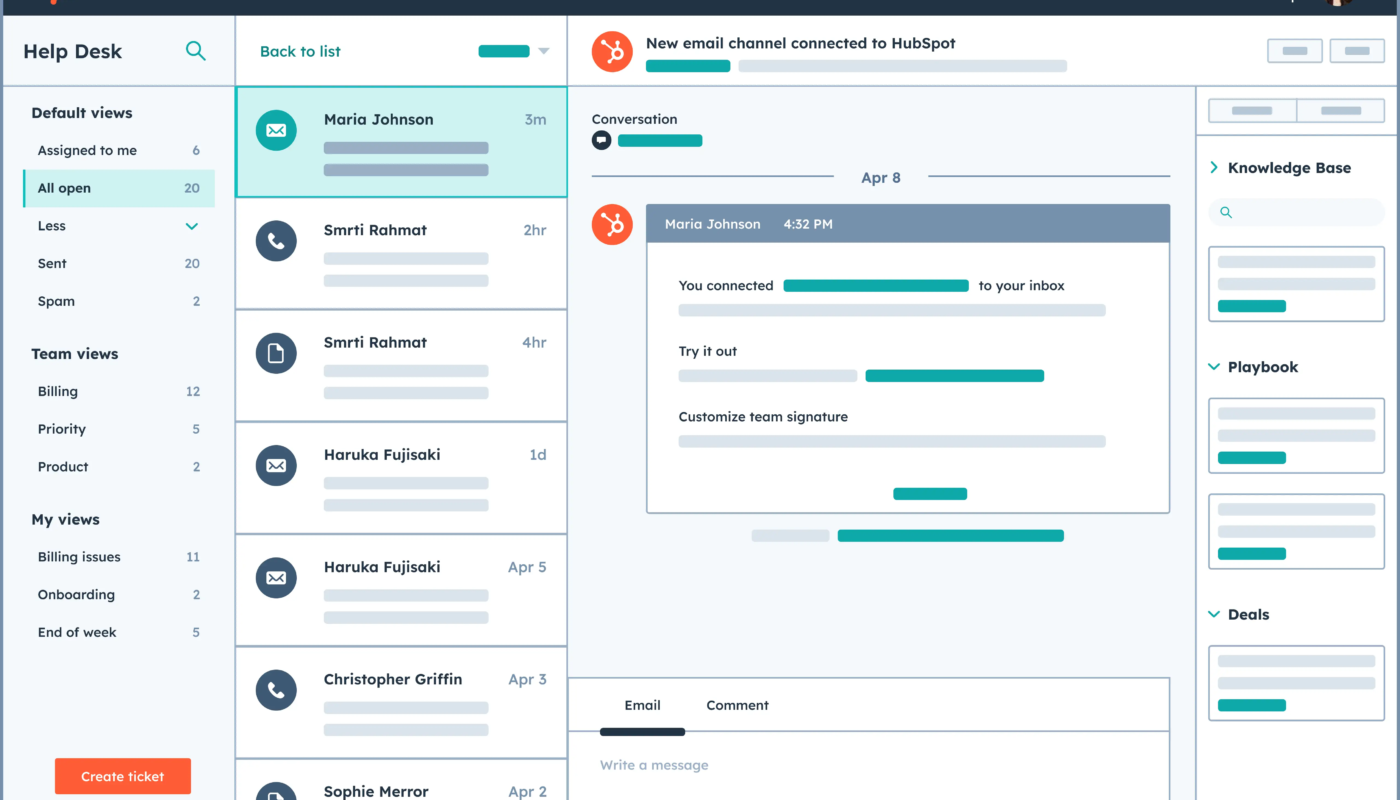Click the Default views heading
Viewport: 1400px width, 800px height.
[x=82, y=113]
